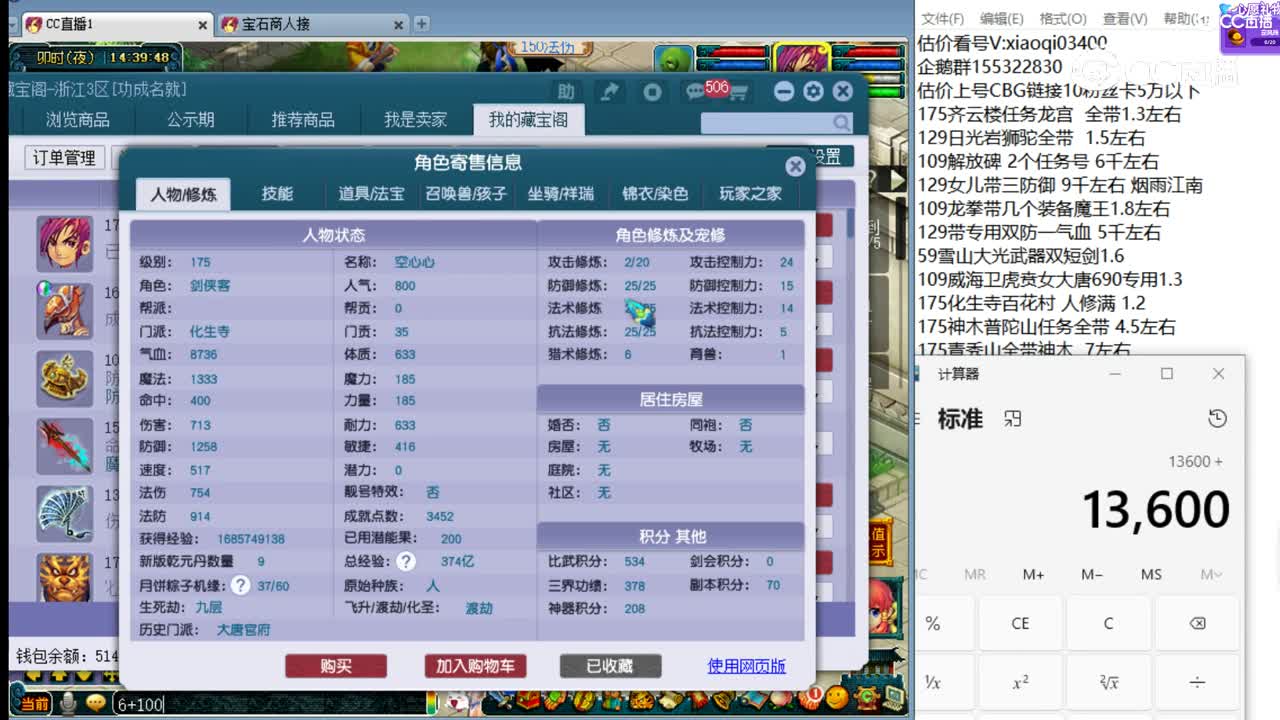Open Calculator history via the clock icon

(1217, 419)
